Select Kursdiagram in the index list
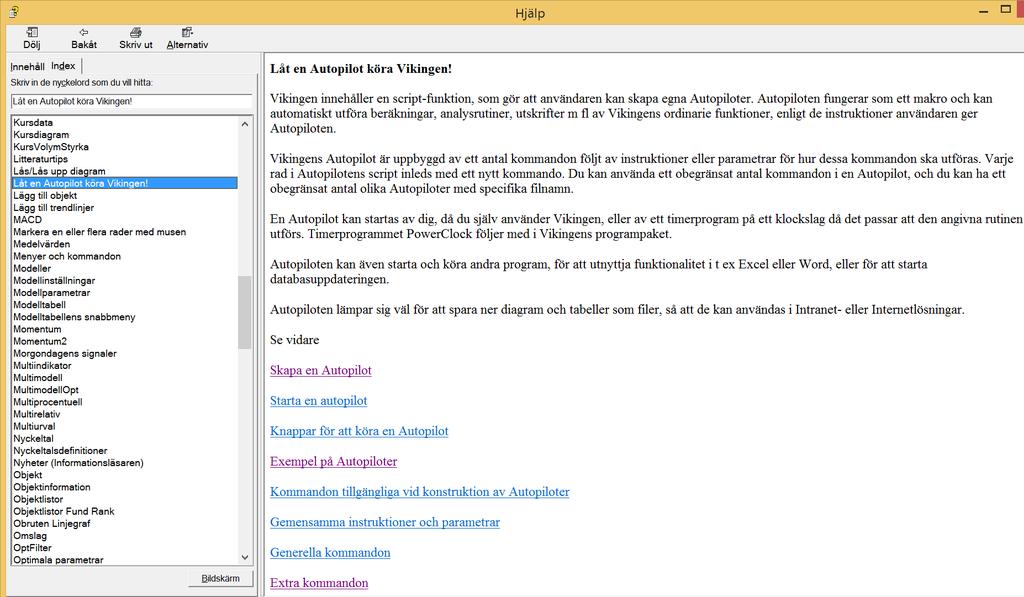The image size is (1024, 597). (41, 135)
